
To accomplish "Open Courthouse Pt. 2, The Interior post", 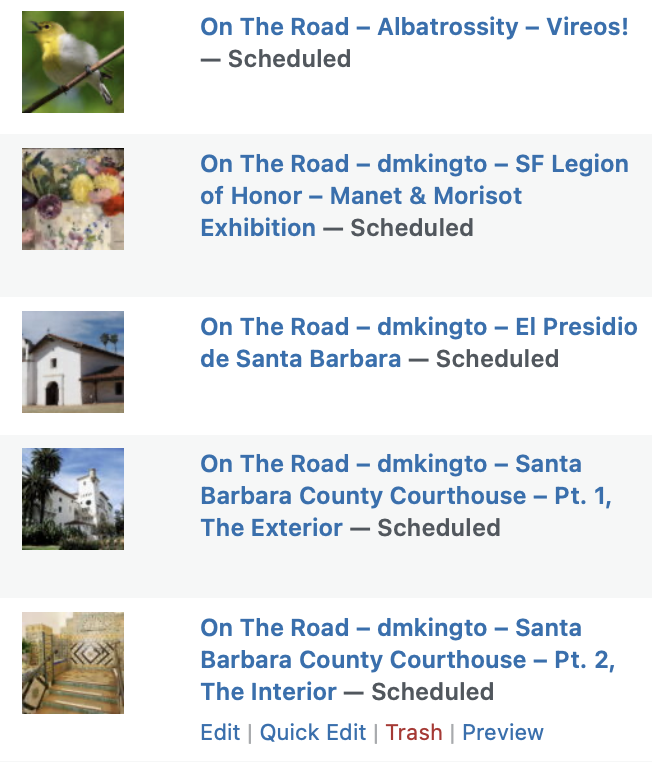I will point(407,659).
